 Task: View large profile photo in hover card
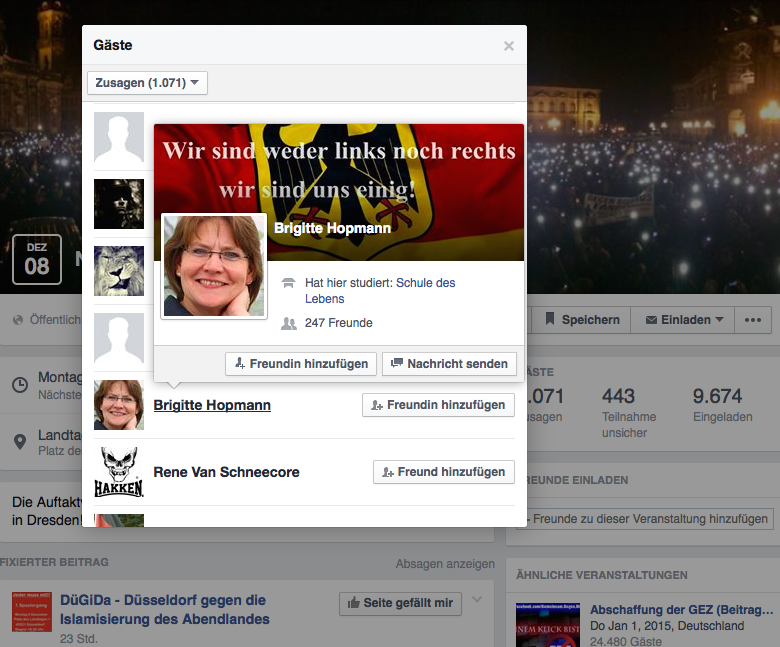214,266
